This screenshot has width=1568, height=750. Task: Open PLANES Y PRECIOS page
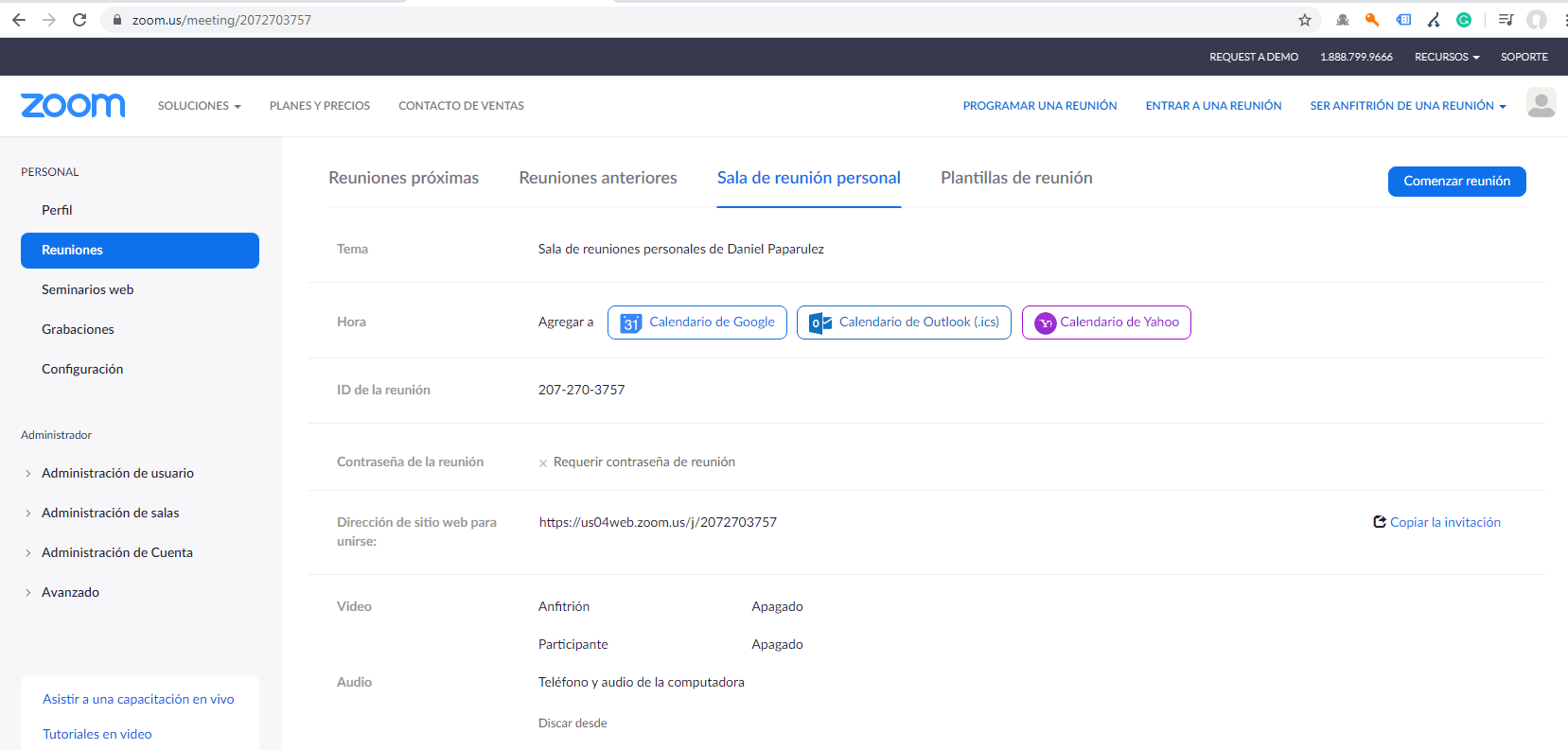coord(320,106)
